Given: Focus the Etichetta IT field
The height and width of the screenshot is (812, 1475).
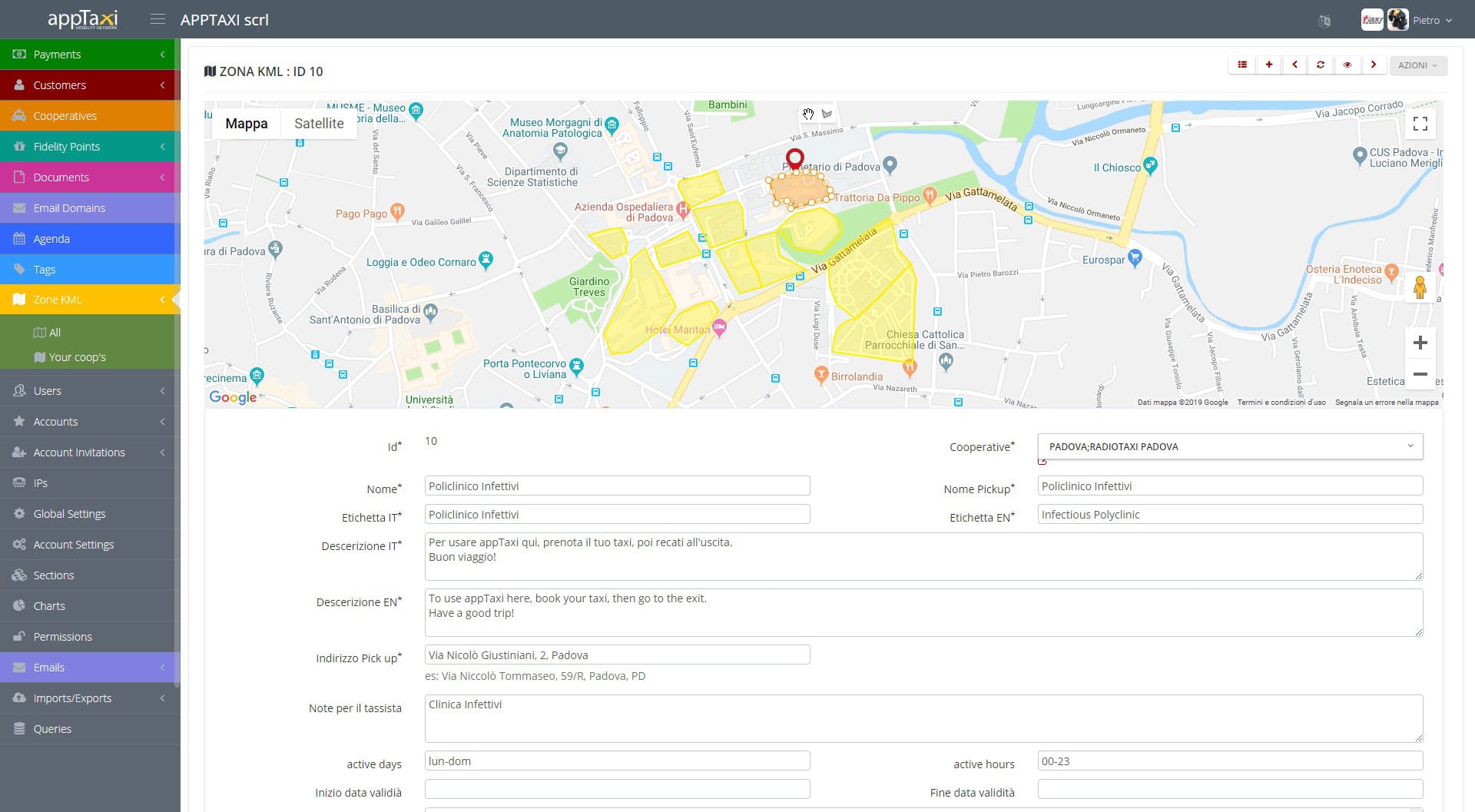Looking at the screenshot, I should (617, 514).
